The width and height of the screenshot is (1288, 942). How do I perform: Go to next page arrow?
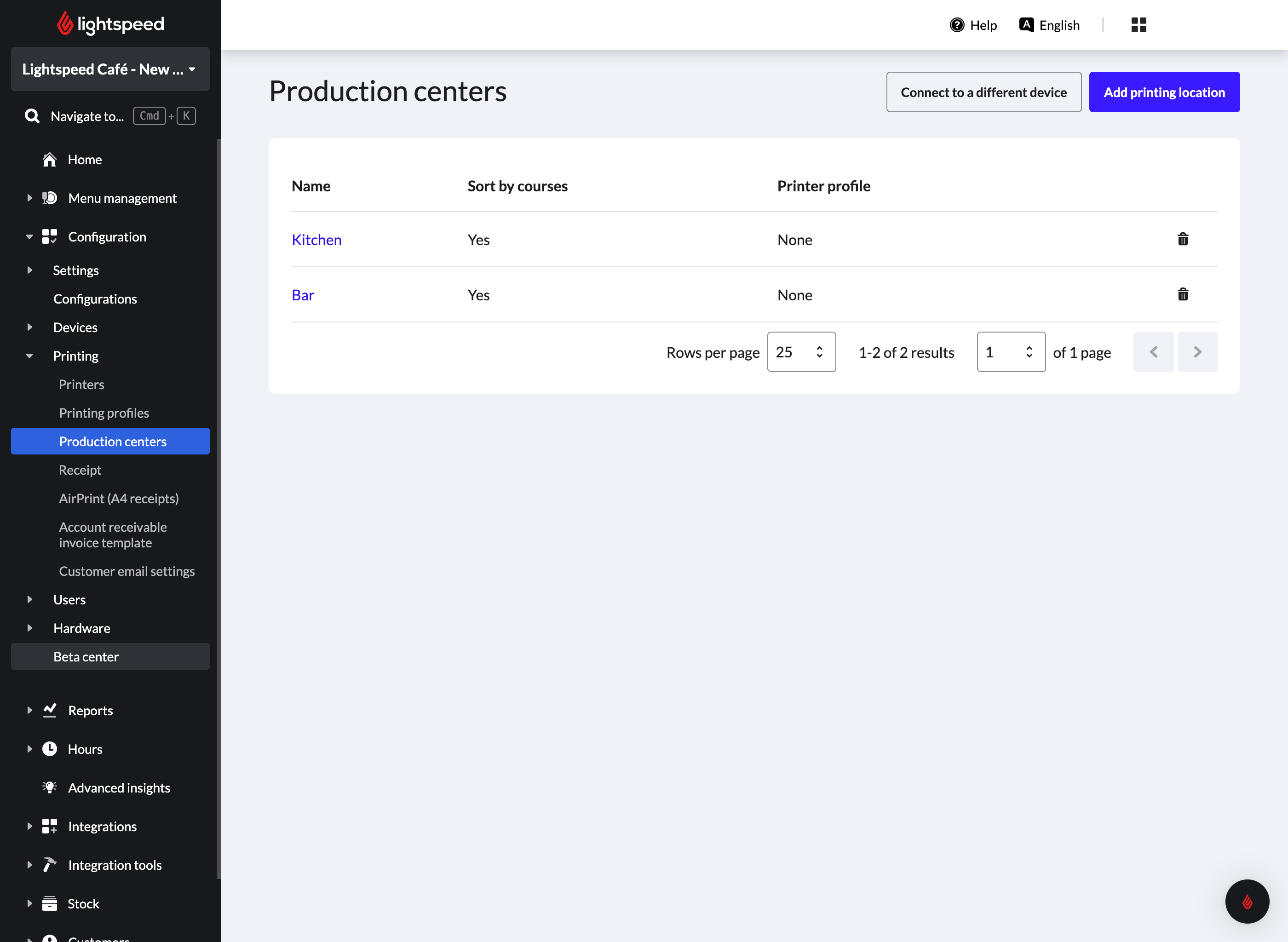pos(1197,352)
